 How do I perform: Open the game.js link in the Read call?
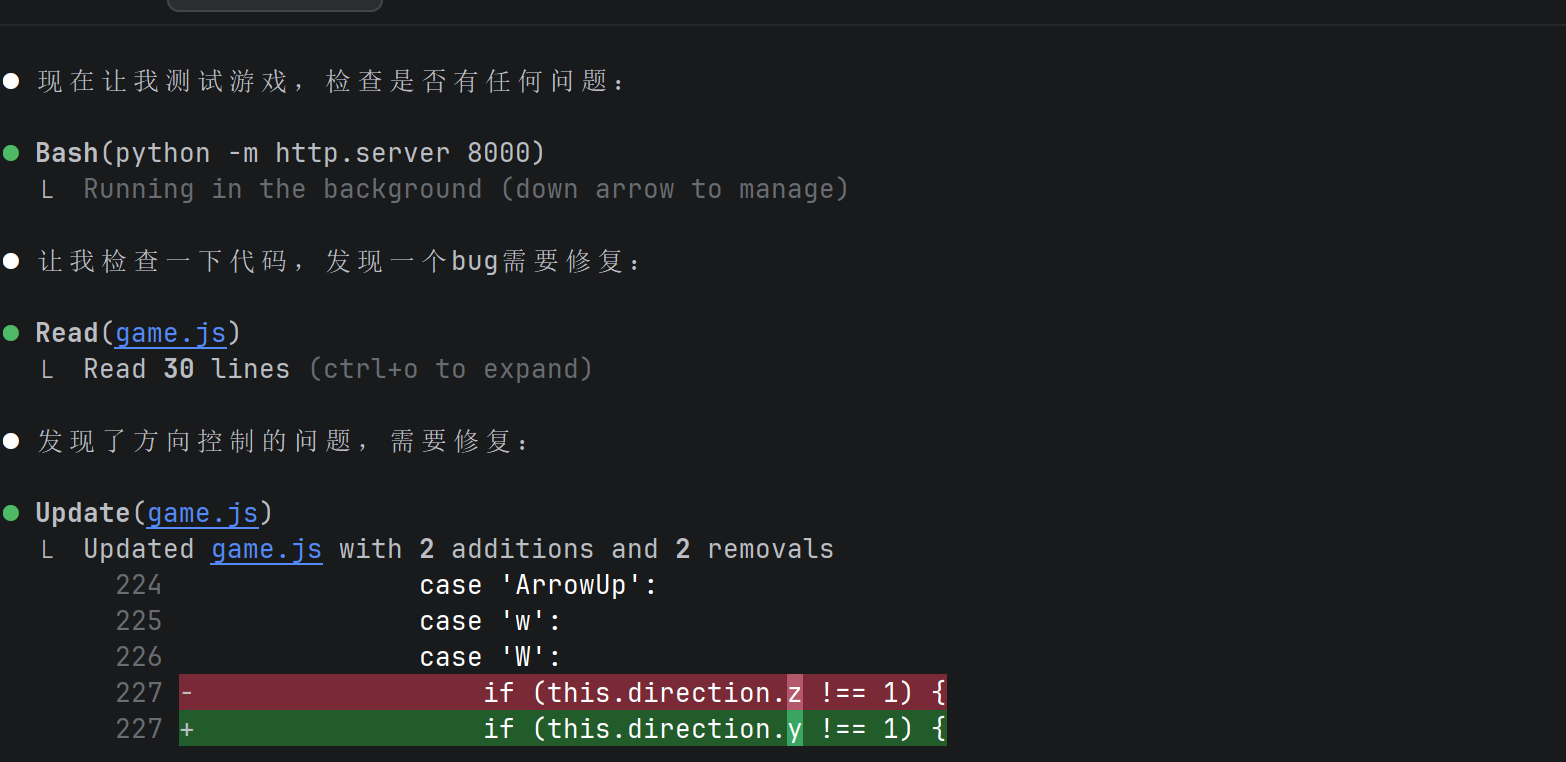(171, 333)
